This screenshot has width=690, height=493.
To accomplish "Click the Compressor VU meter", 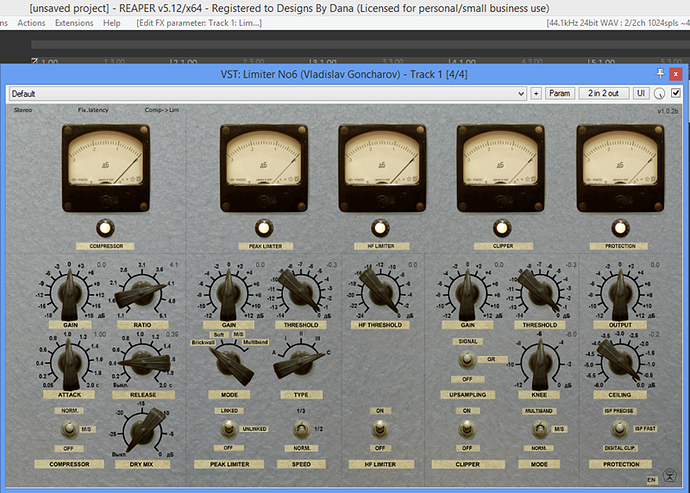I will 106,168.
